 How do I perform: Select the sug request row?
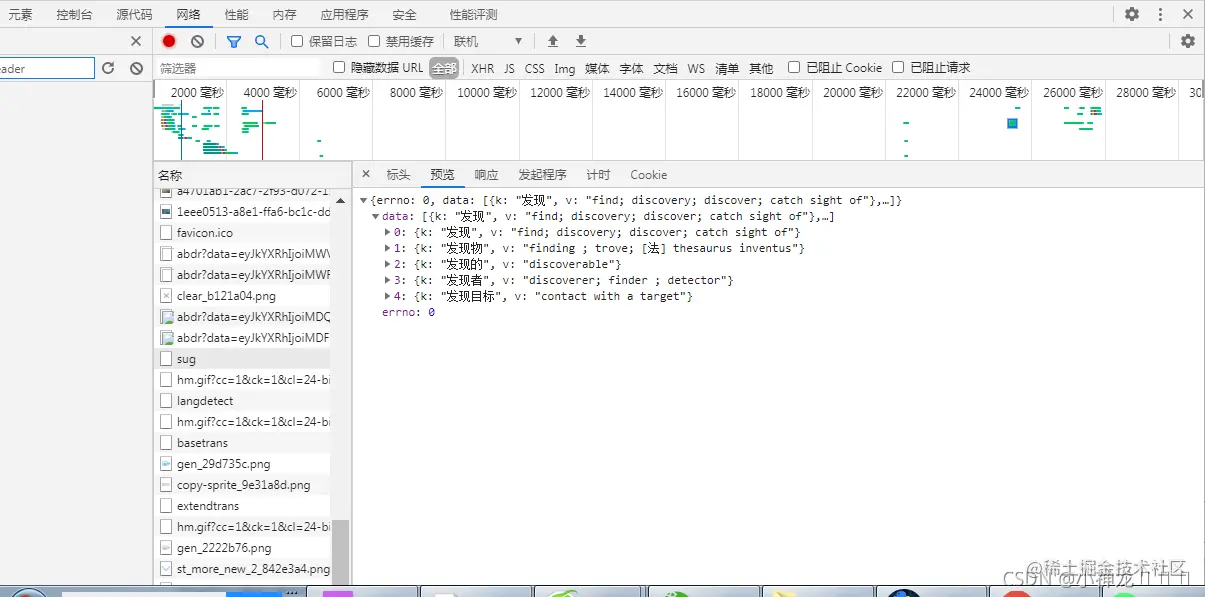[242, 359]
